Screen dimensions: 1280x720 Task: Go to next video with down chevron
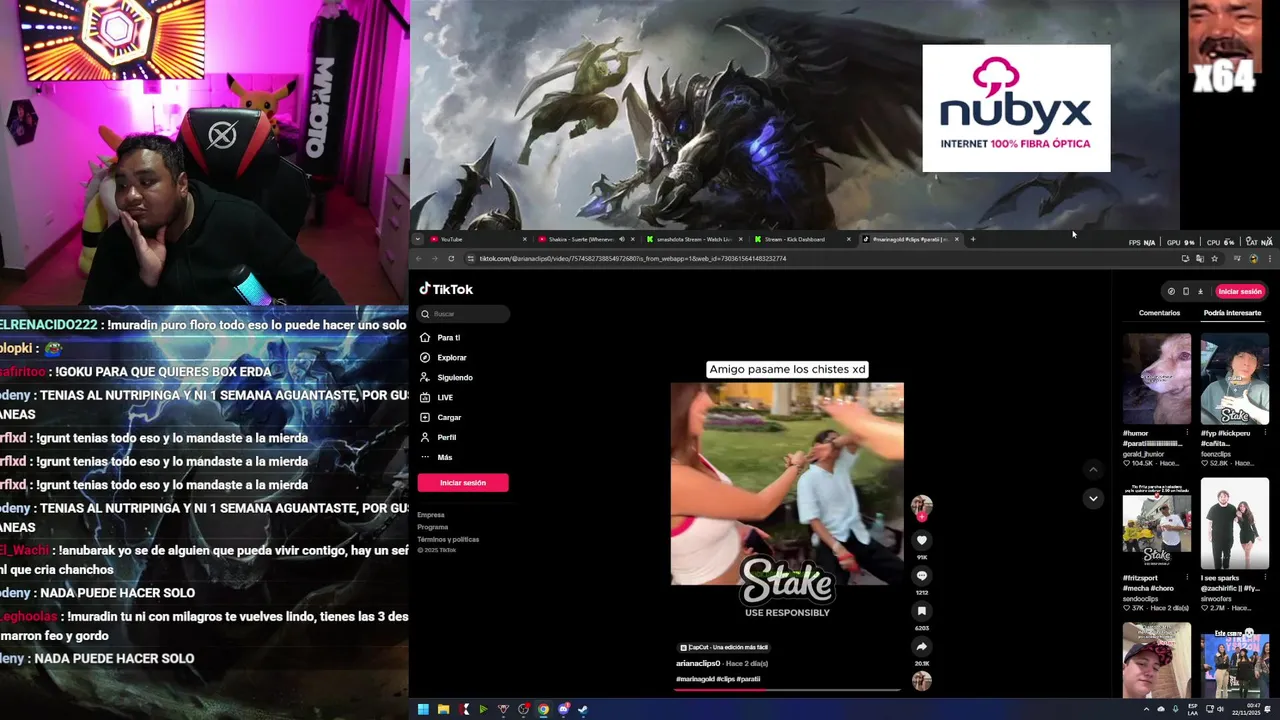1093,498
